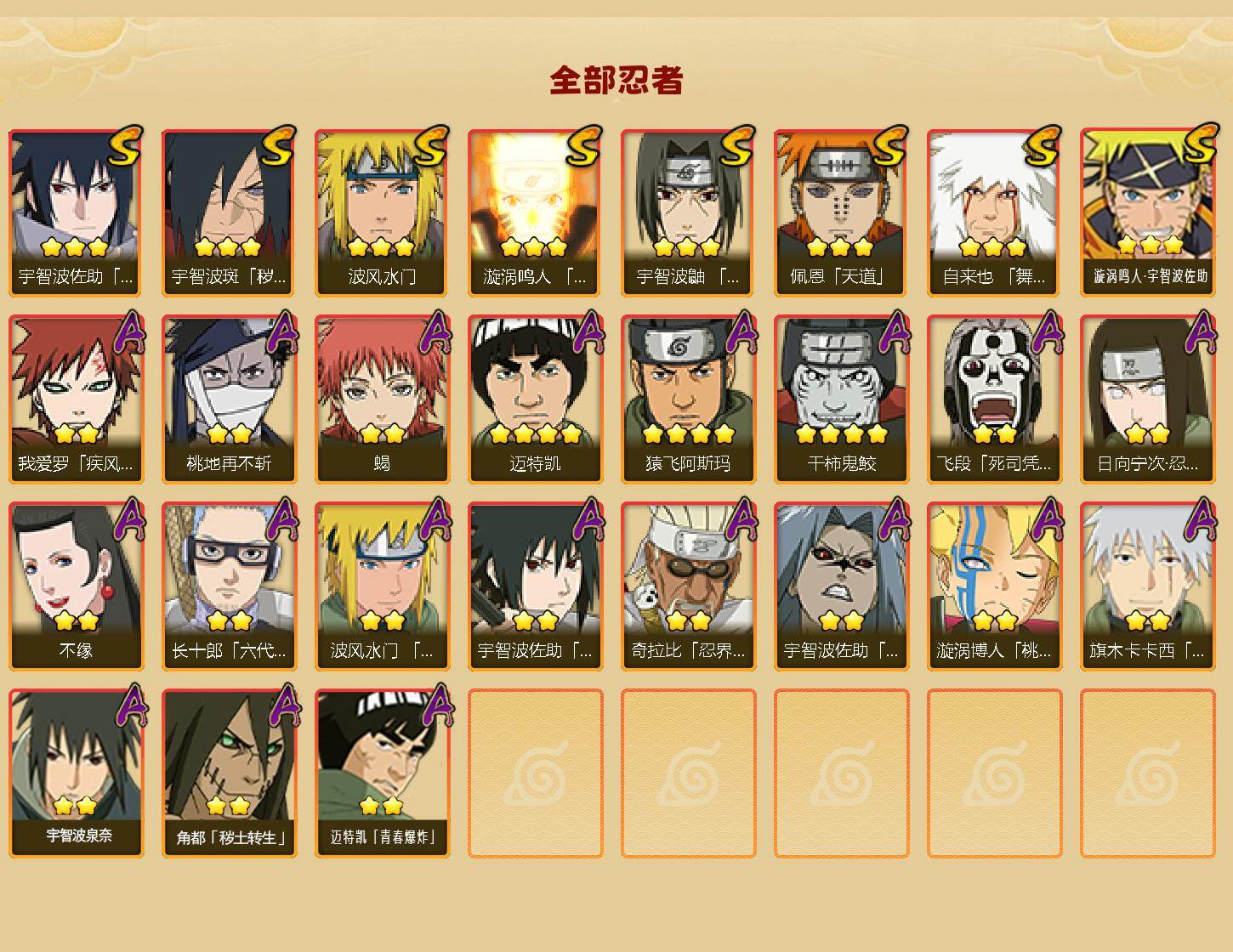Select the 奇拉比「忍界...」 card
The height and width of the screenshot is (952, 1233).
coord(688,586)
